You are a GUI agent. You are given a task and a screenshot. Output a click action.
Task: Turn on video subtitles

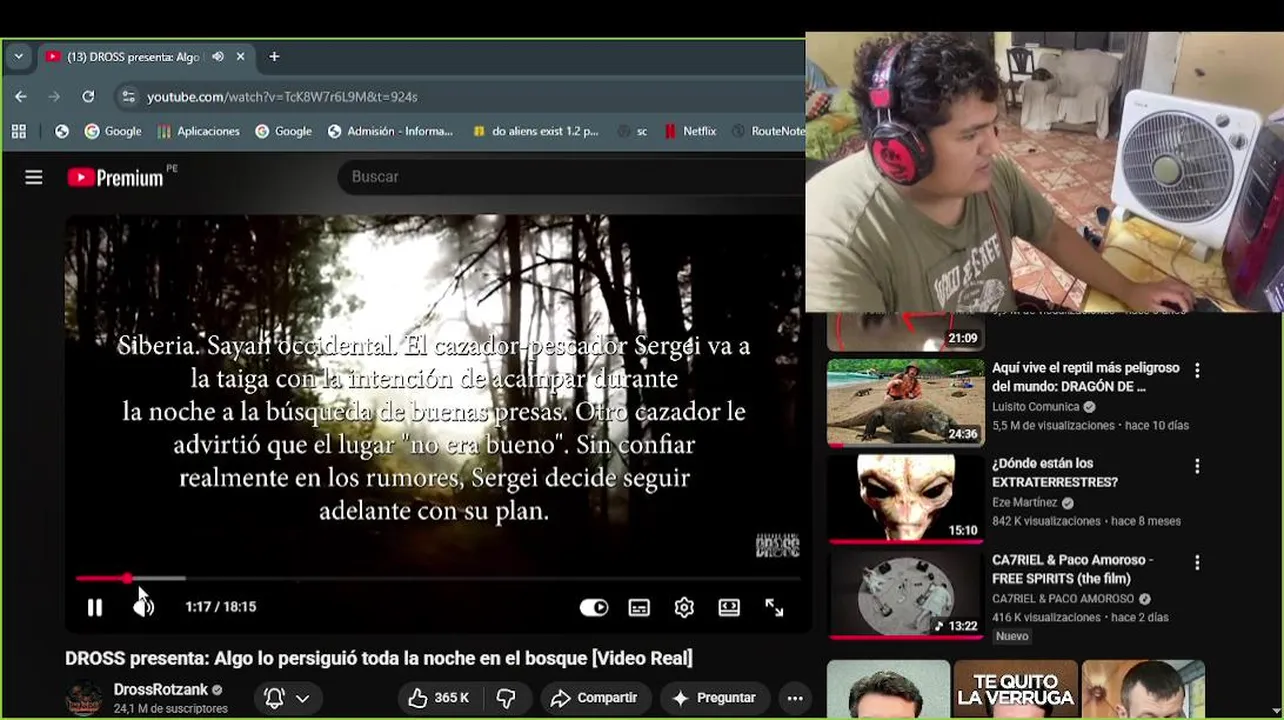[639, 607]
